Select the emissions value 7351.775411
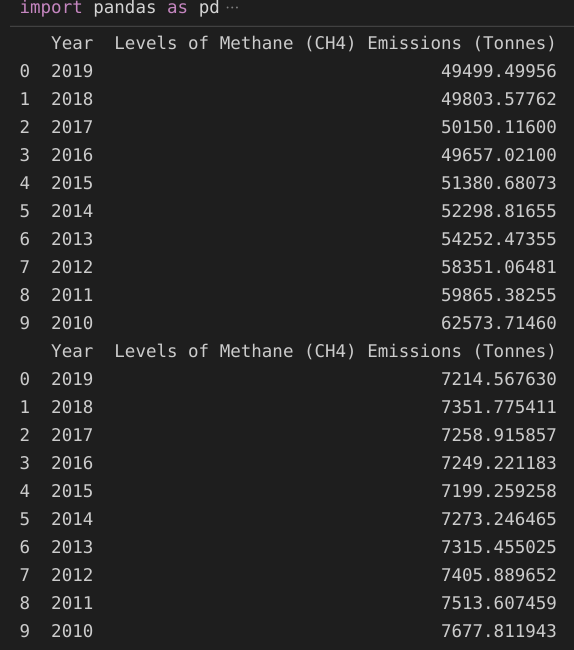This screenshot has height=650, width=574. click(x=499, y=407)
